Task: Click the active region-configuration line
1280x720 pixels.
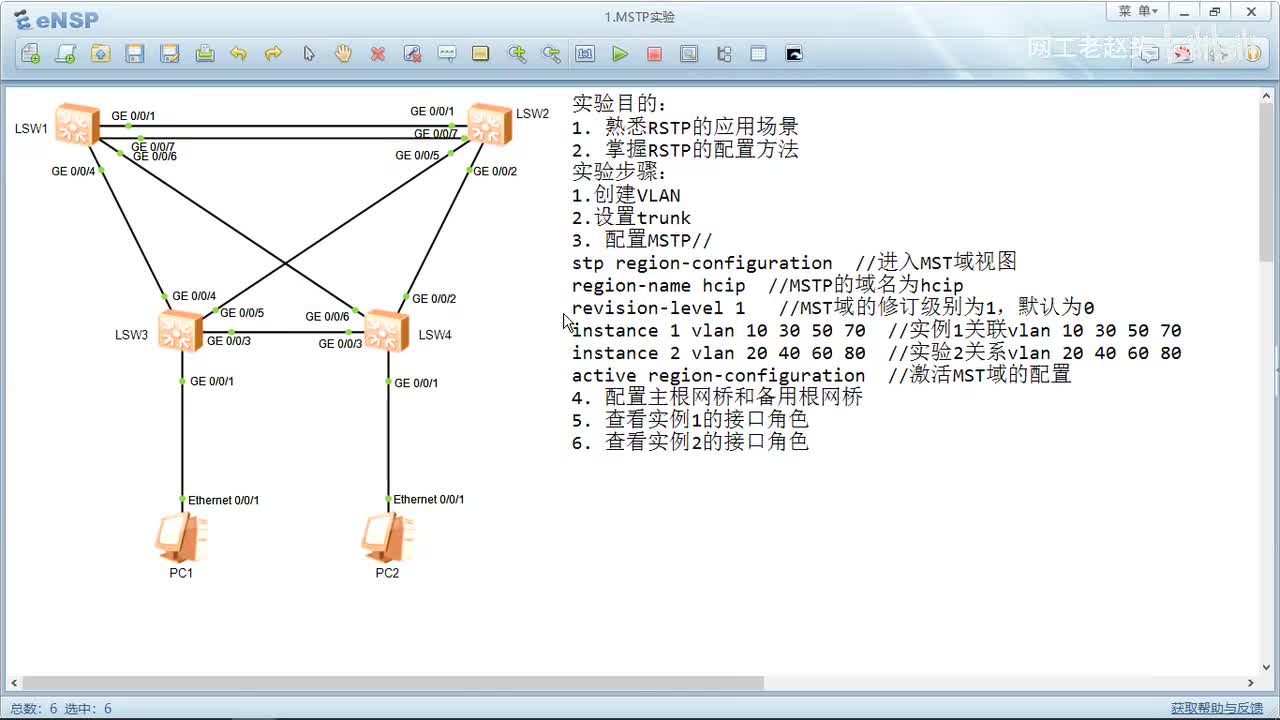Action: click(x=821, y=375)
